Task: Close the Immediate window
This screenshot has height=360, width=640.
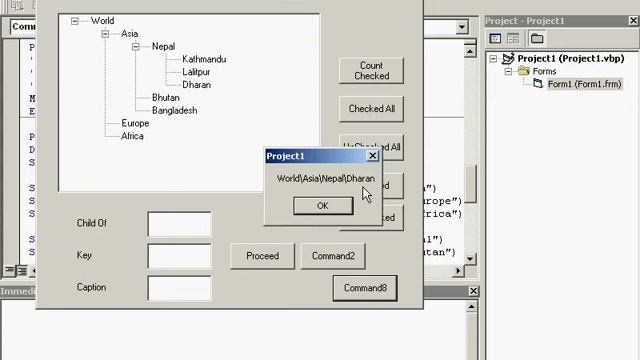Action: click(473, 291)
